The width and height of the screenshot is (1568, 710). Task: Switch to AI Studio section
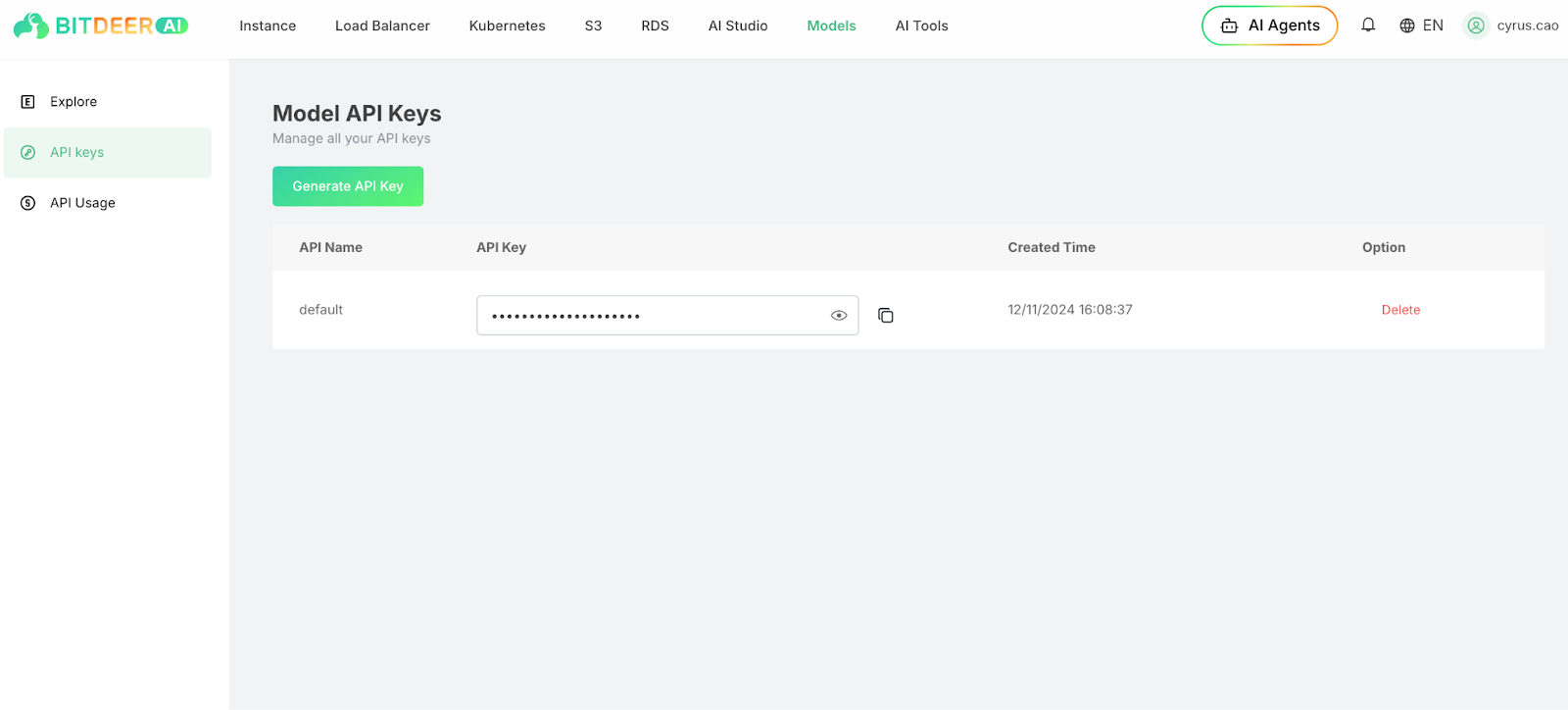tap(738, 26)
